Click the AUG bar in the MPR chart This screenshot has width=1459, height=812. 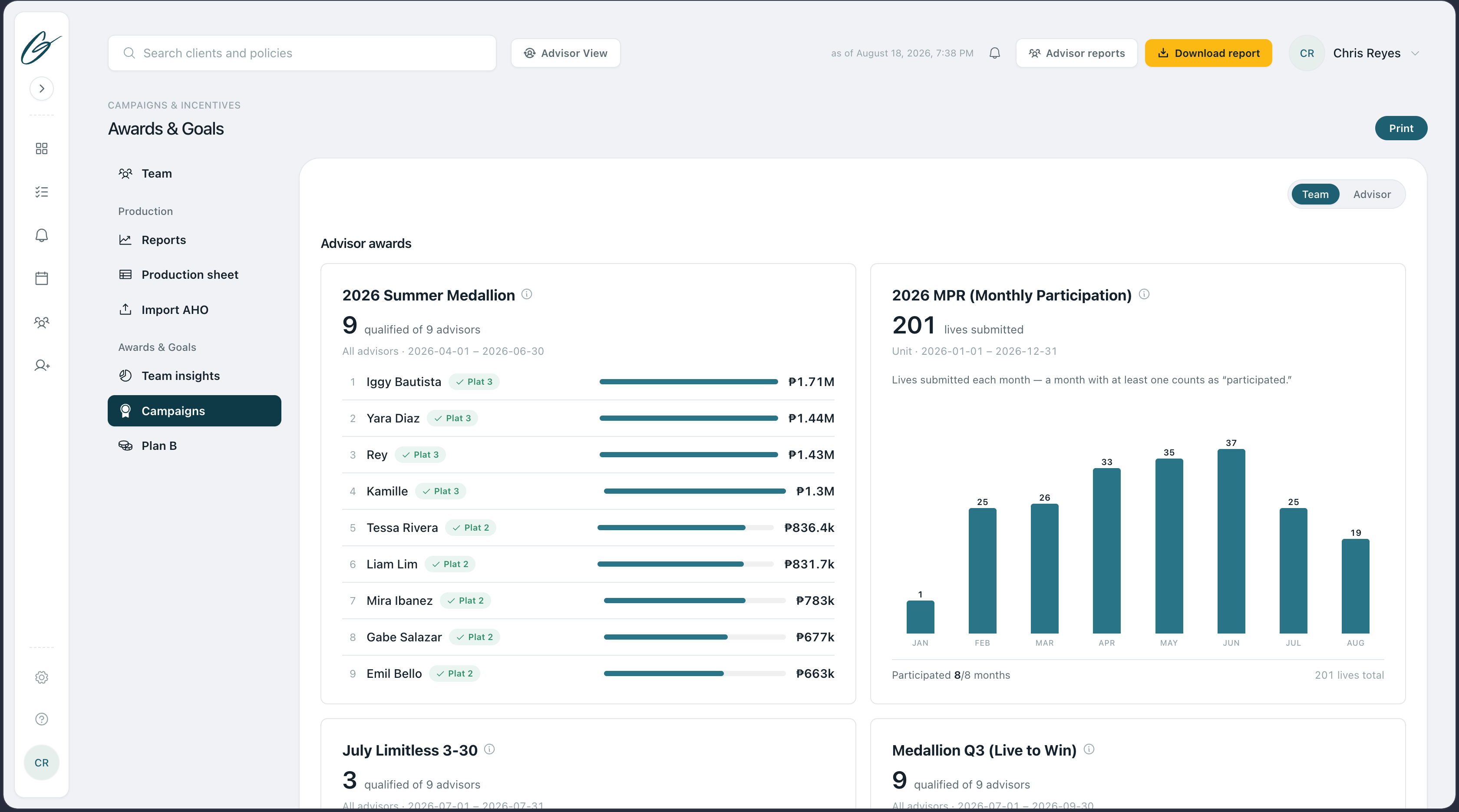click(x=1355, y=586)
